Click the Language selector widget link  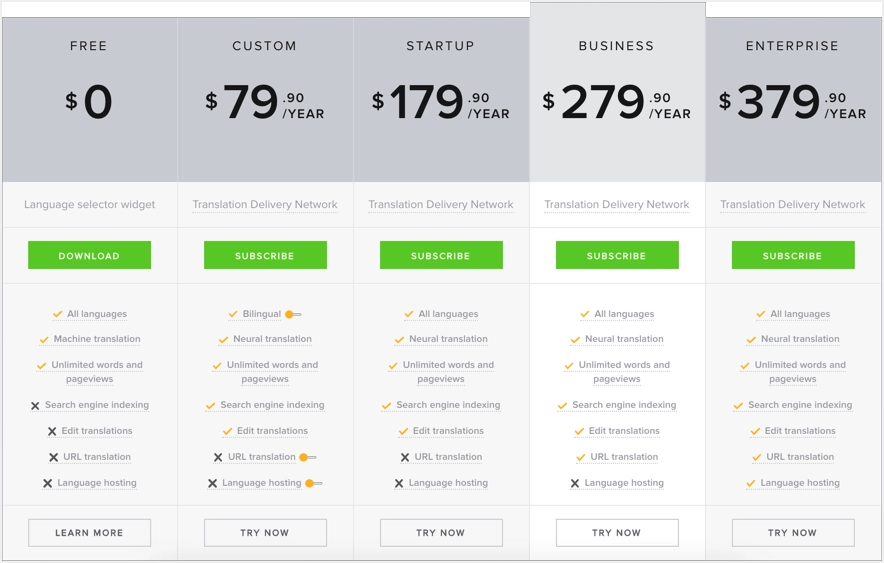click(x=89, y=204)
